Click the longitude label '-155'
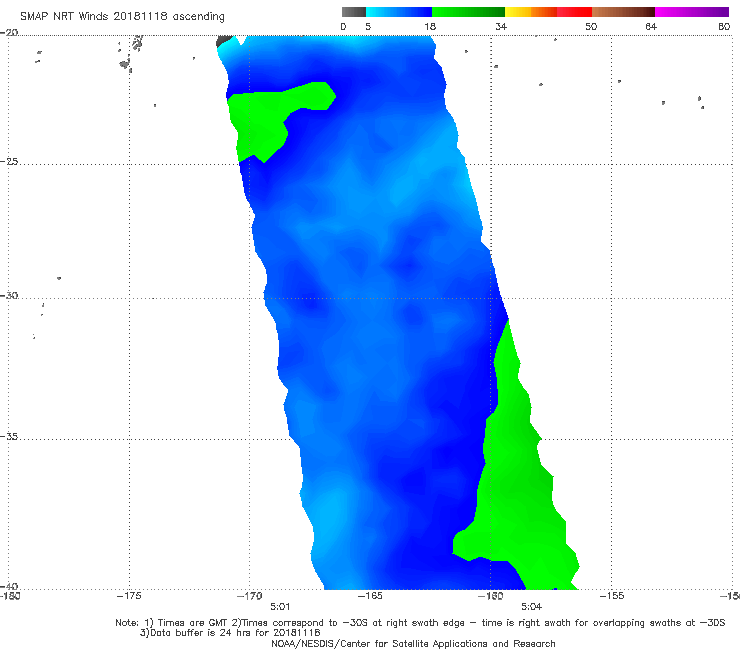740x650 pixels. [x=612, y=596]
